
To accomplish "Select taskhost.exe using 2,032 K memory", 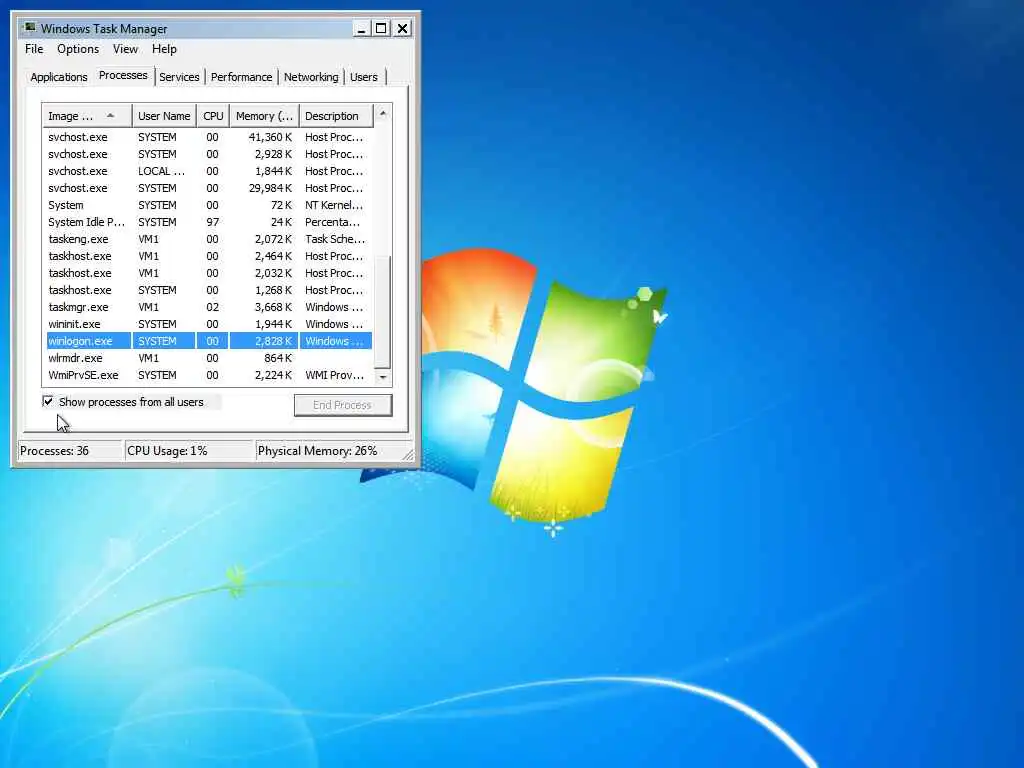I will click(208, 273).
